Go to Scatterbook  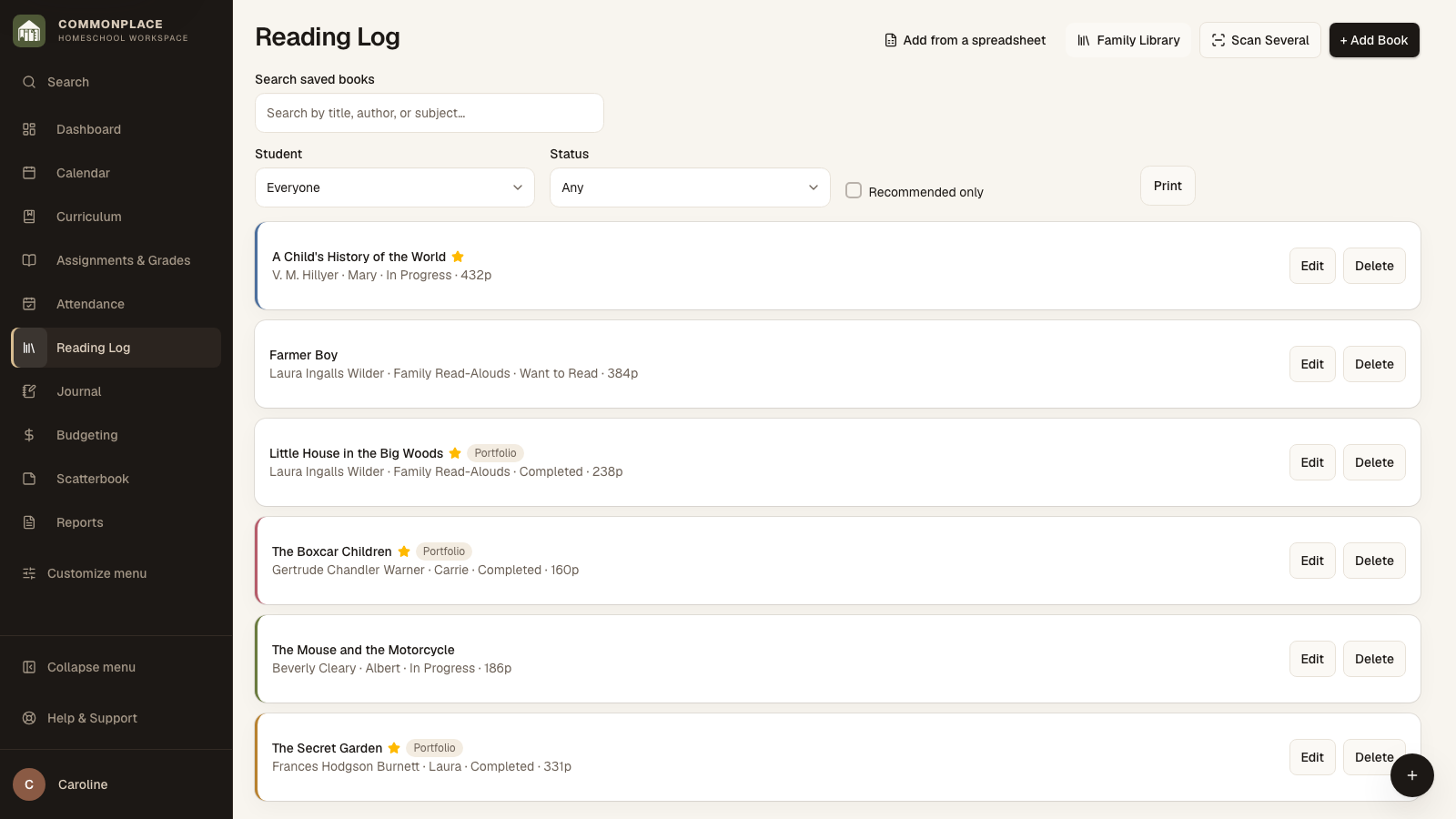coord(116,479)
